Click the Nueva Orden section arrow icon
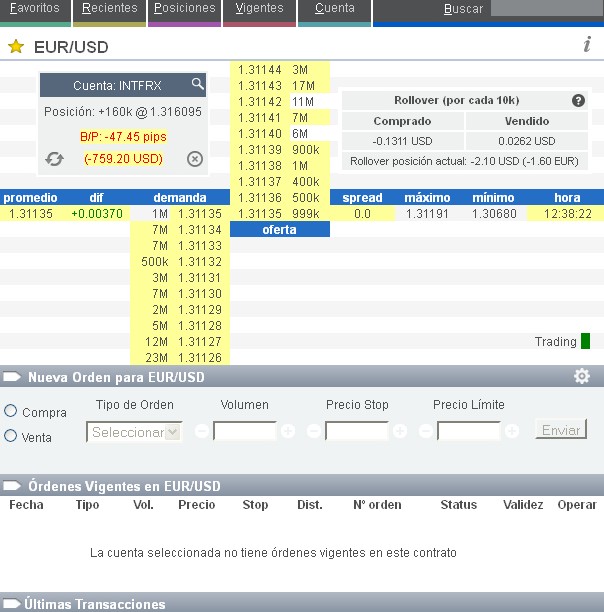The image size is (604, 612). [12, 377]
